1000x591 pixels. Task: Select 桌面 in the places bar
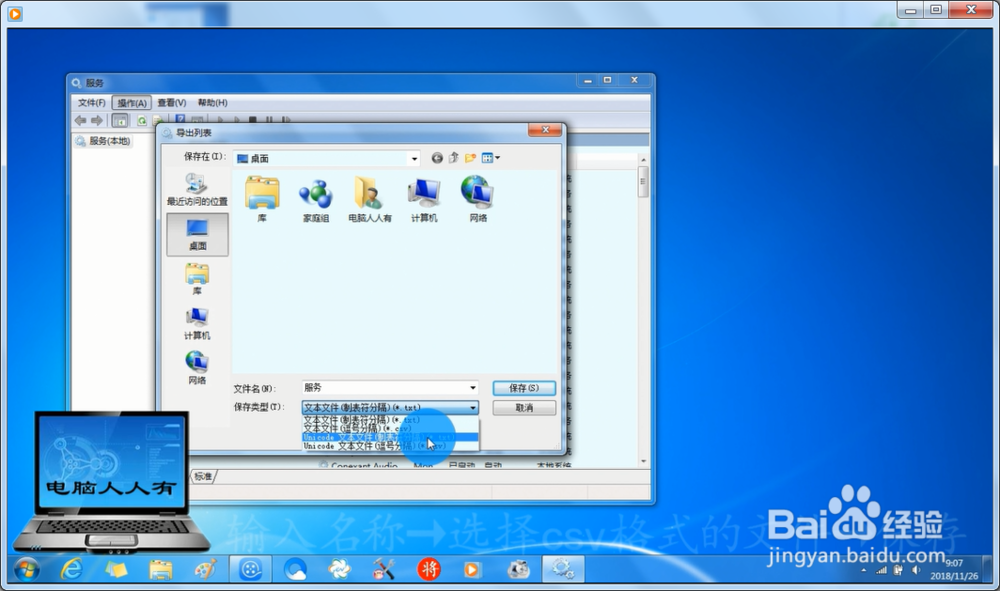click(197, 234)
